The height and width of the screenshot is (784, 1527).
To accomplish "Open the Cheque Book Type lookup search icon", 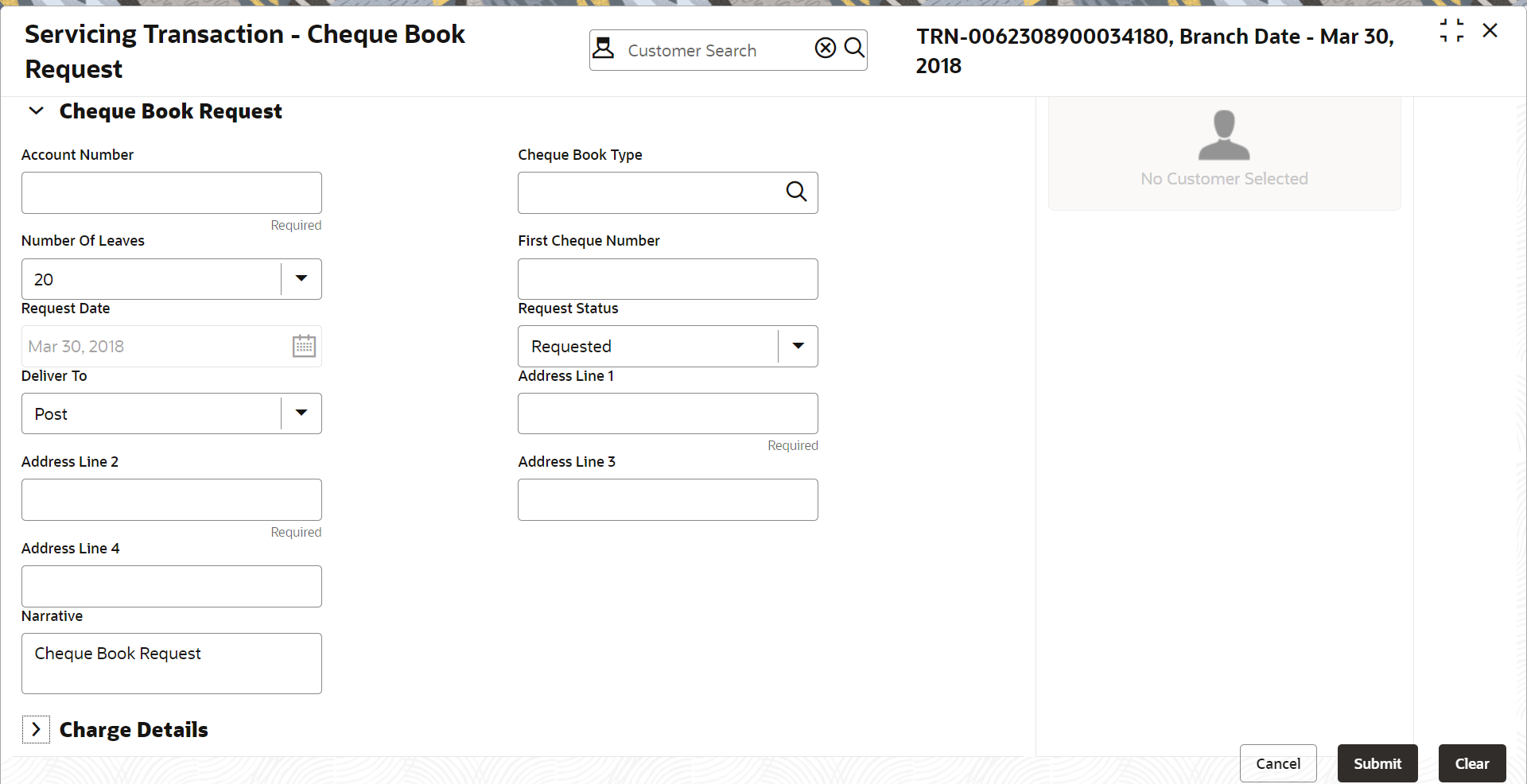I will 796,192.
